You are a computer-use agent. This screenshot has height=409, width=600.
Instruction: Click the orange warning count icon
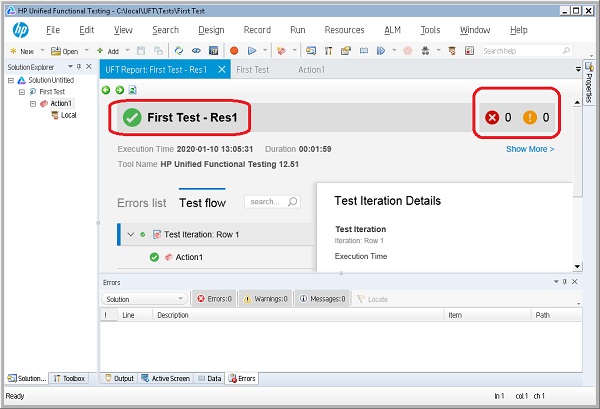[530, 117]
